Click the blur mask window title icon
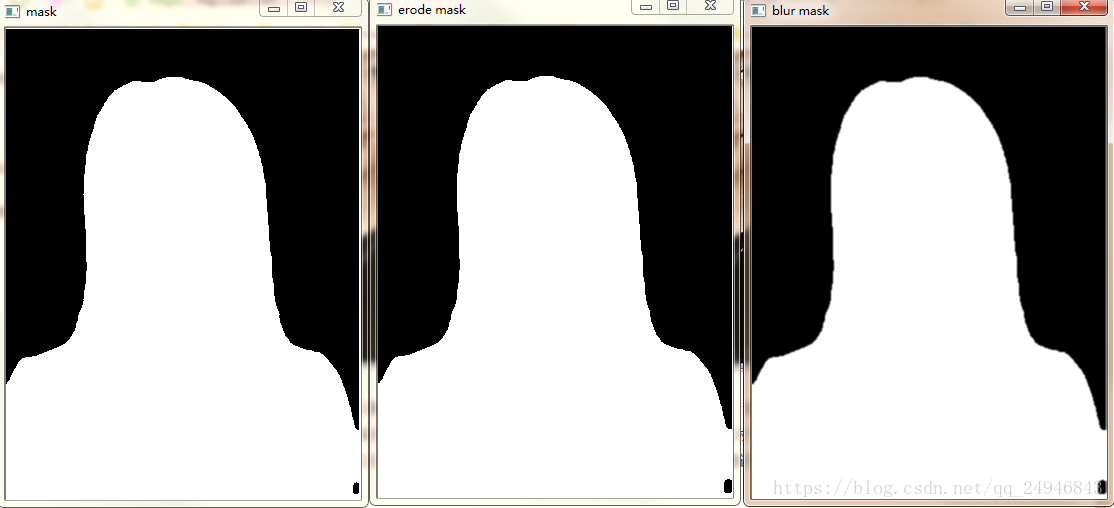 [x=759, y=11]
